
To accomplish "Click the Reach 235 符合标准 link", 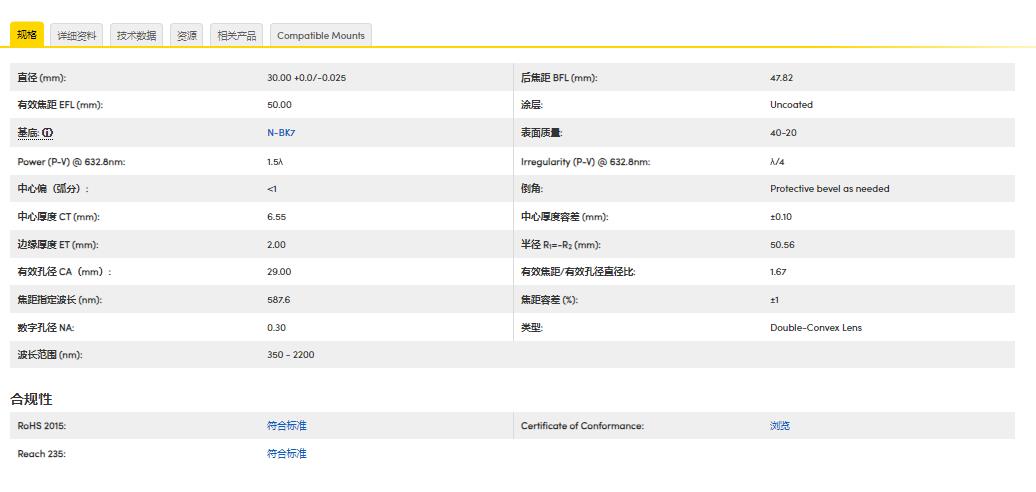I will tap(287, 454).
